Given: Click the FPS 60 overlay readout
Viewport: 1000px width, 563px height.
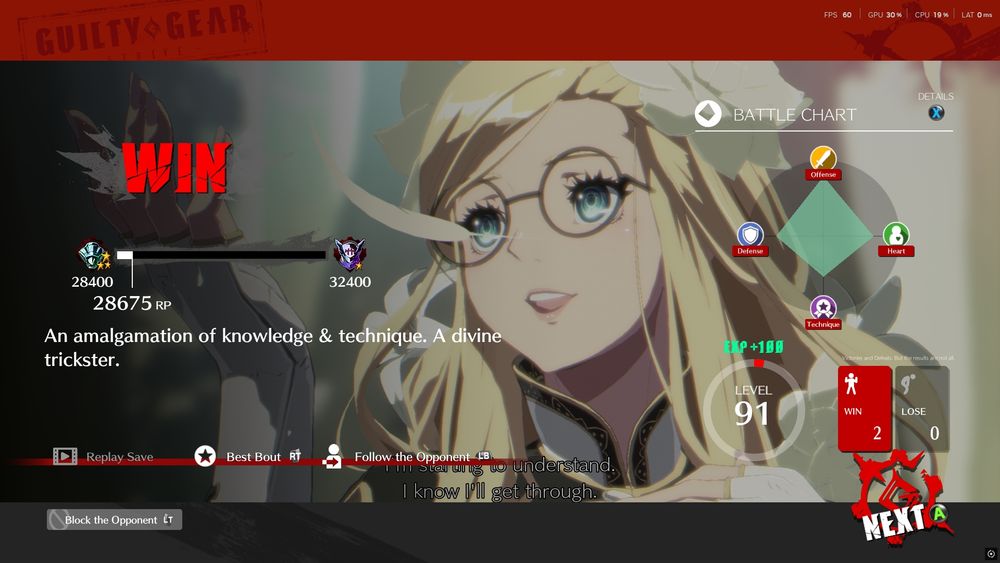Looking at the screenshot, I should click(837, 15).
